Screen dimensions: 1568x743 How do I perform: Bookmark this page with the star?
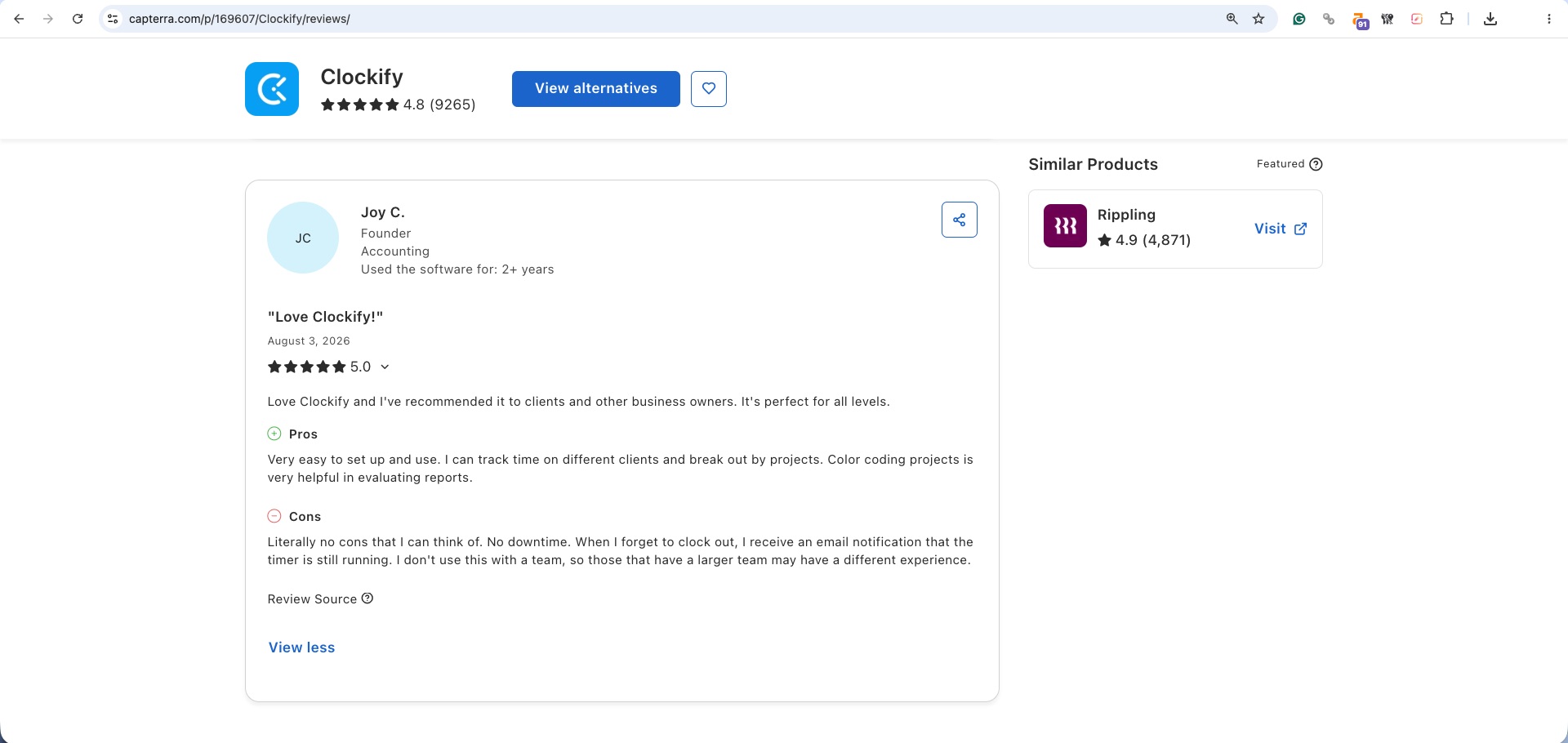[x=1258, y=19]
